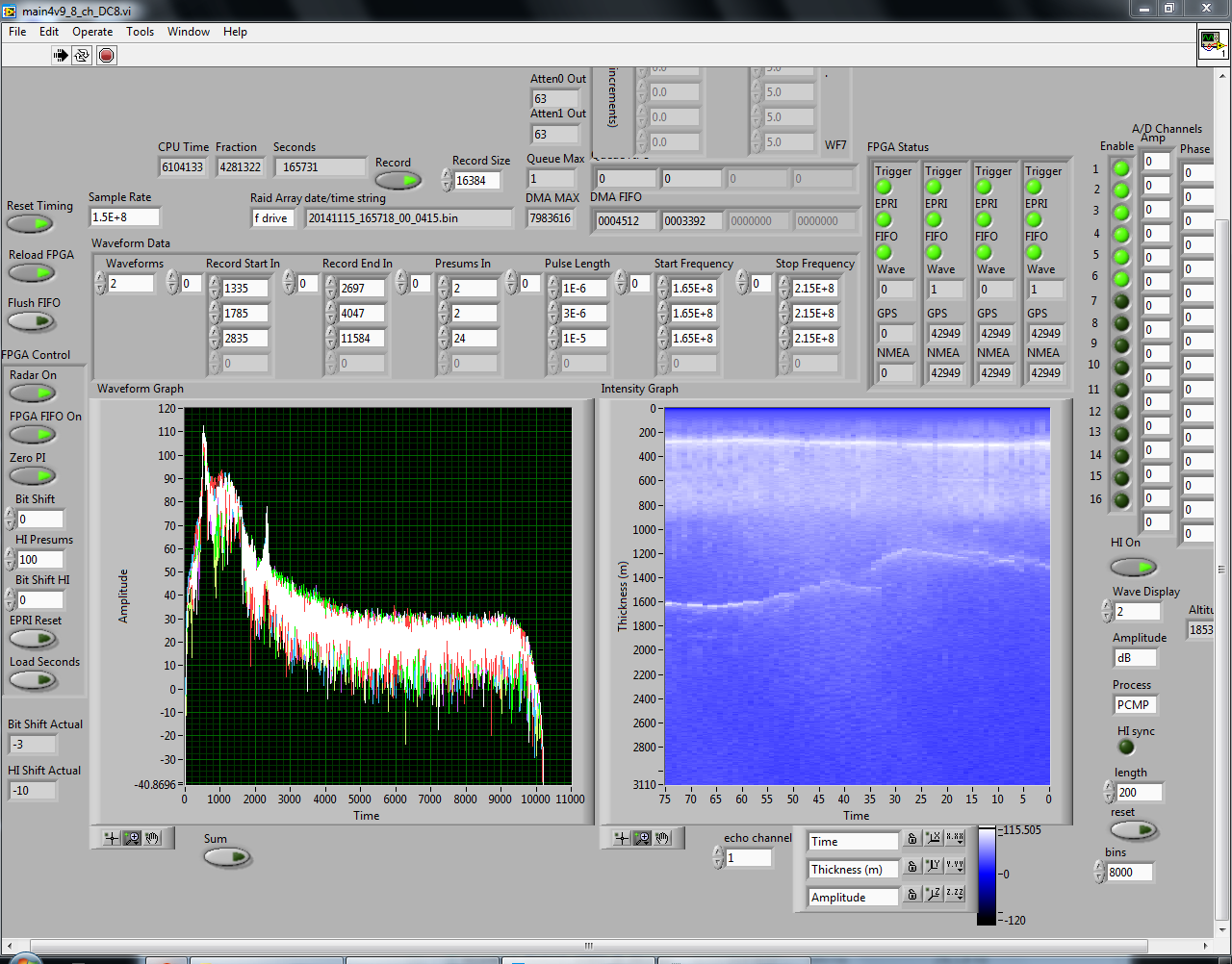The height and width of the screenshot is (964, 1232).
Task: Click the Run arrow in the toolbar
Action: 61,56
